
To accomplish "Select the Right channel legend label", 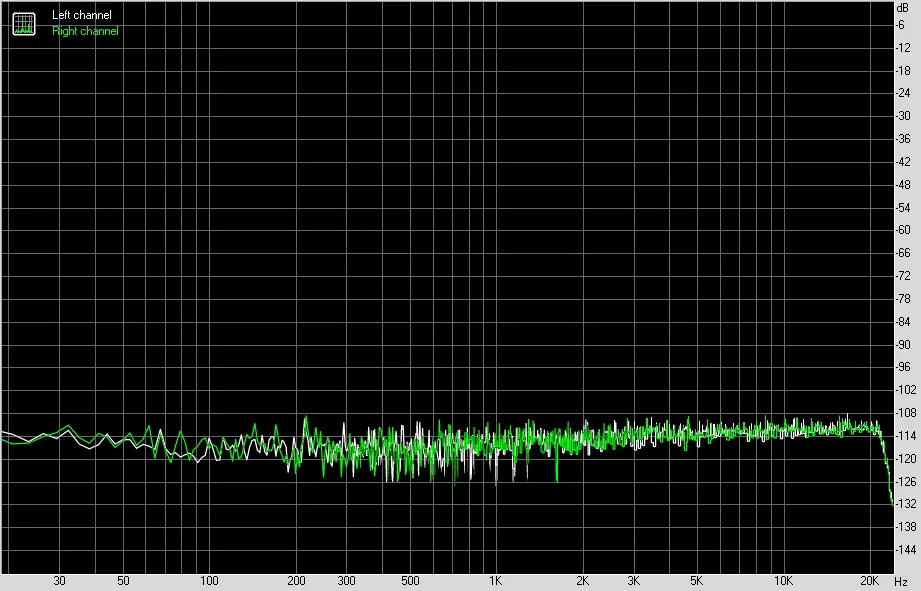I will click(85, 31).
